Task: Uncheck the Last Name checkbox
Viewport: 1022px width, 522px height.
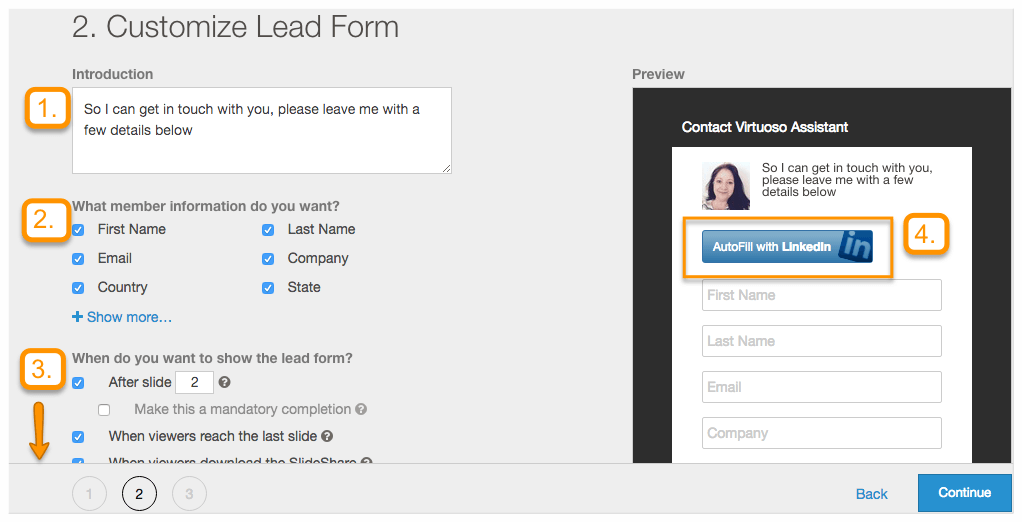Action: (x=268, y=230)
